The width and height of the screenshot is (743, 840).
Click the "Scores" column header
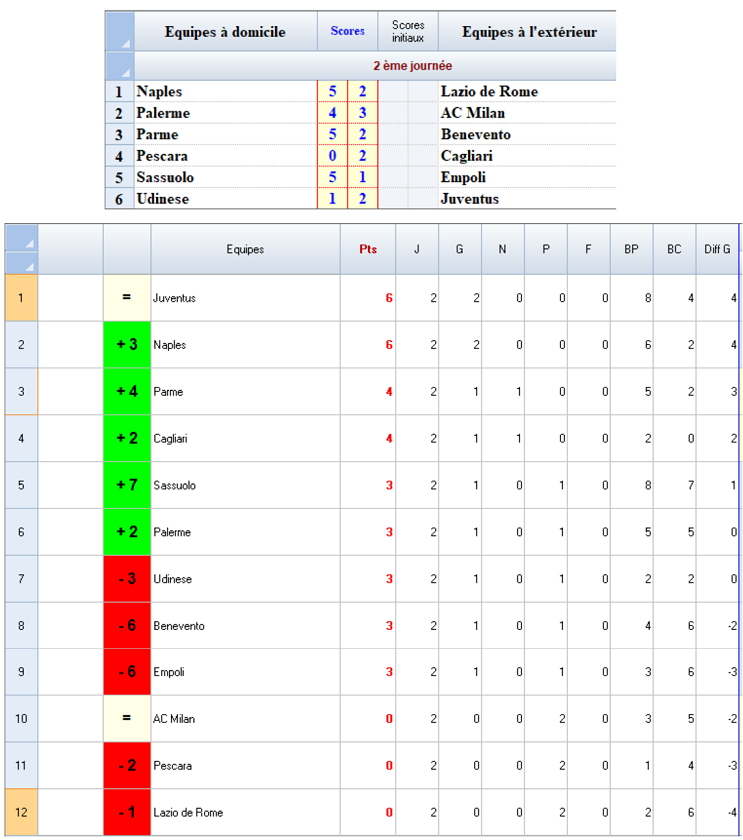(x=347, y=32)
